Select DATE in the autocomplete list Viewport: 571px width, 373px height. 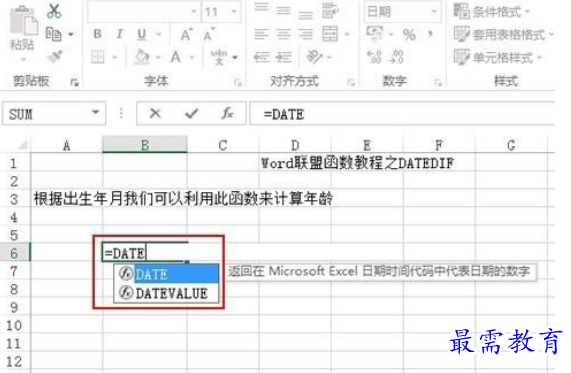pyautogui.click(x=166, y=274)
